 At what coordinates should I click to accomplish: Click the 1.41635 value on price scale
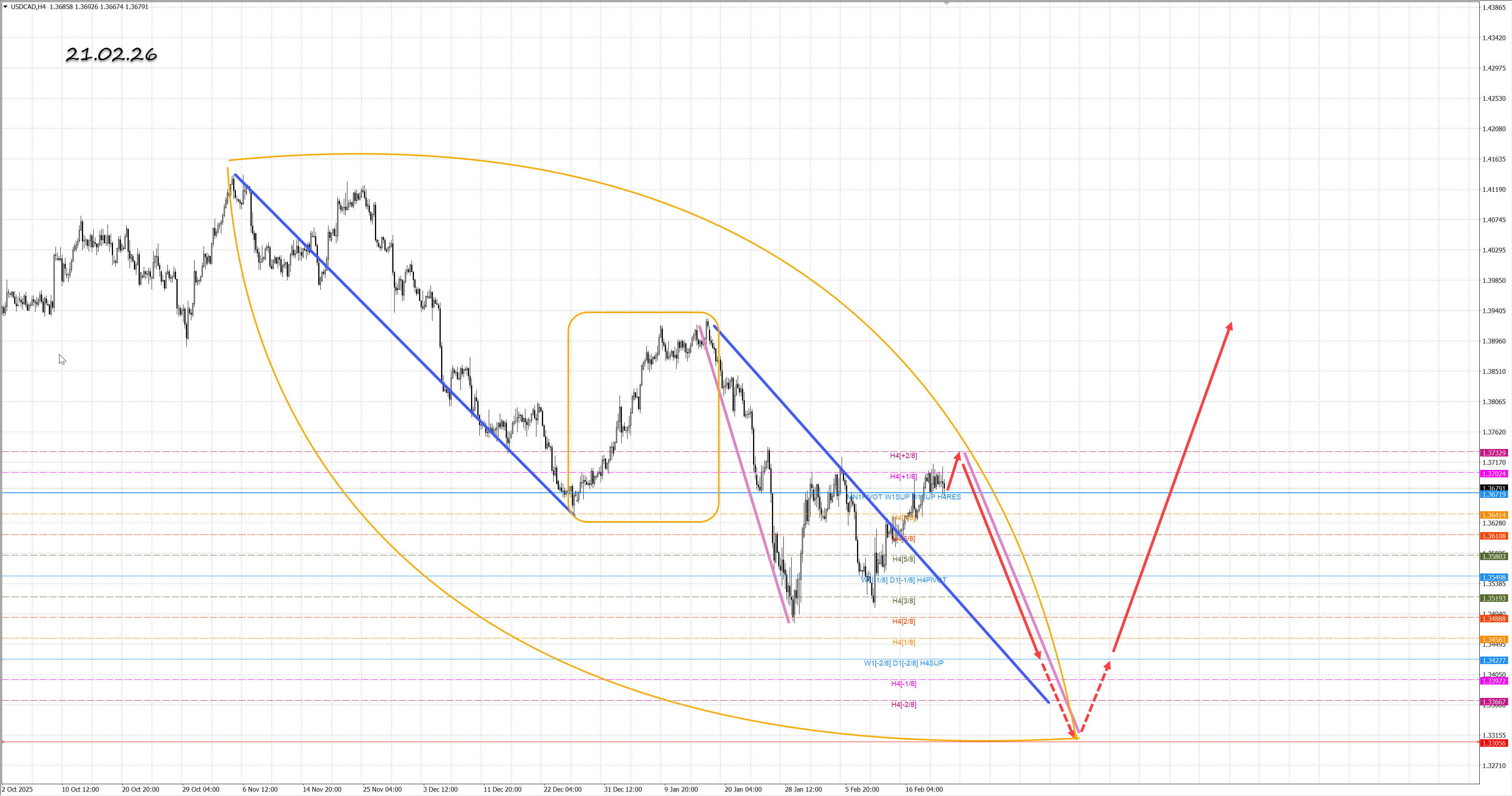point(1494,159)
